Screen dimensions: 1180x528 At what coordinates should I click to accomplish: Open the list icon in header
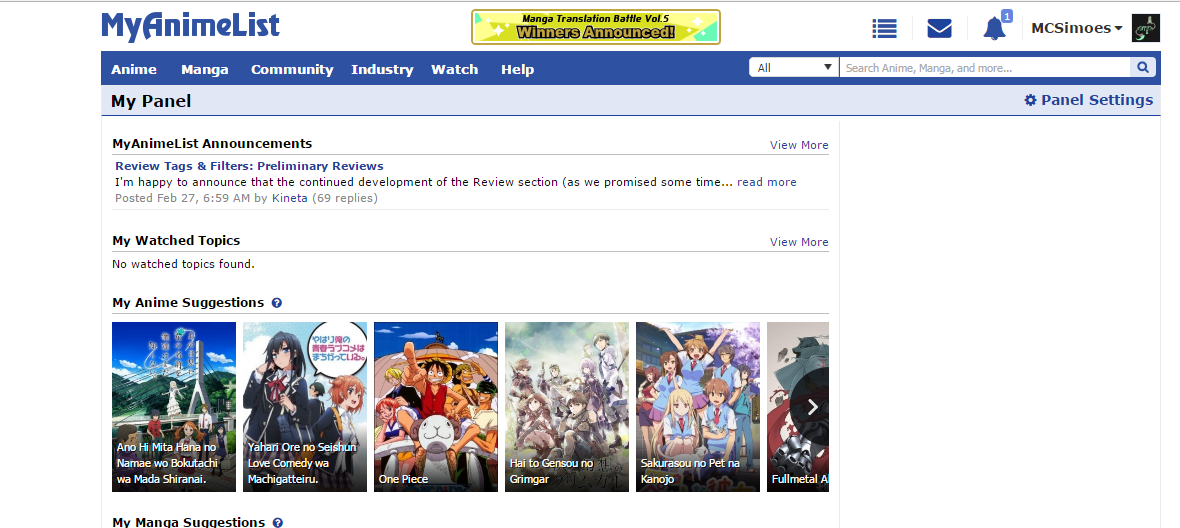(x=884, y=29)
